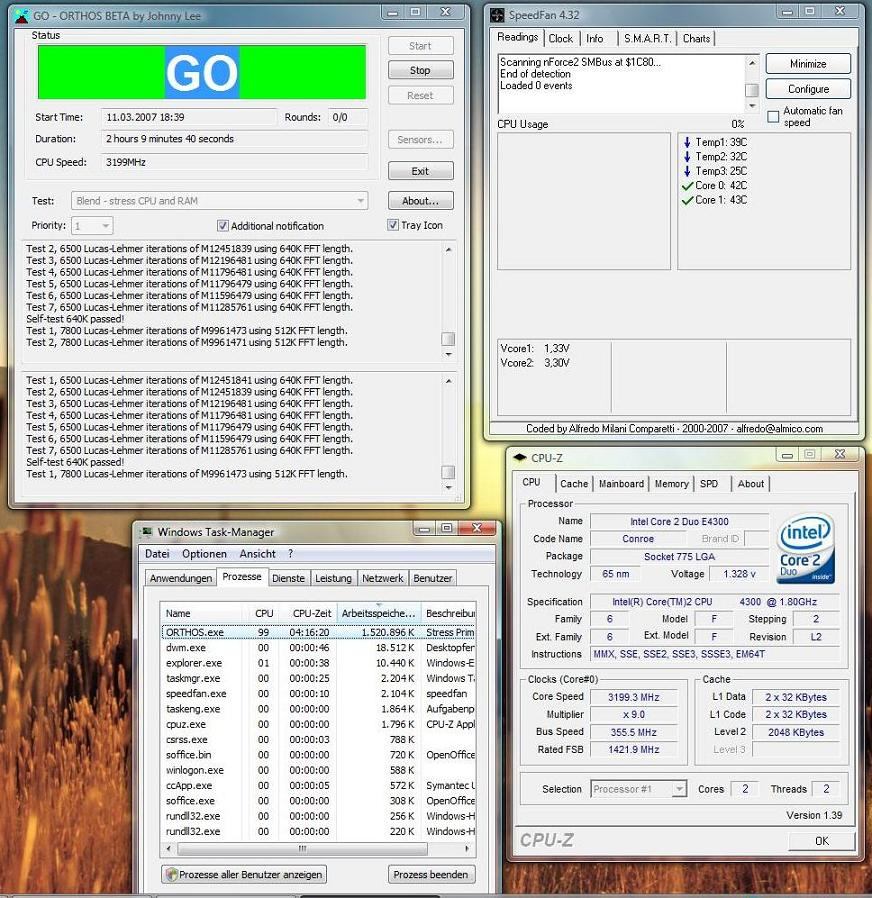Screen dimensions: 872x898
Task: Switch to the Memory tab in CPU-Z
Action: click(x=672, y=483)
